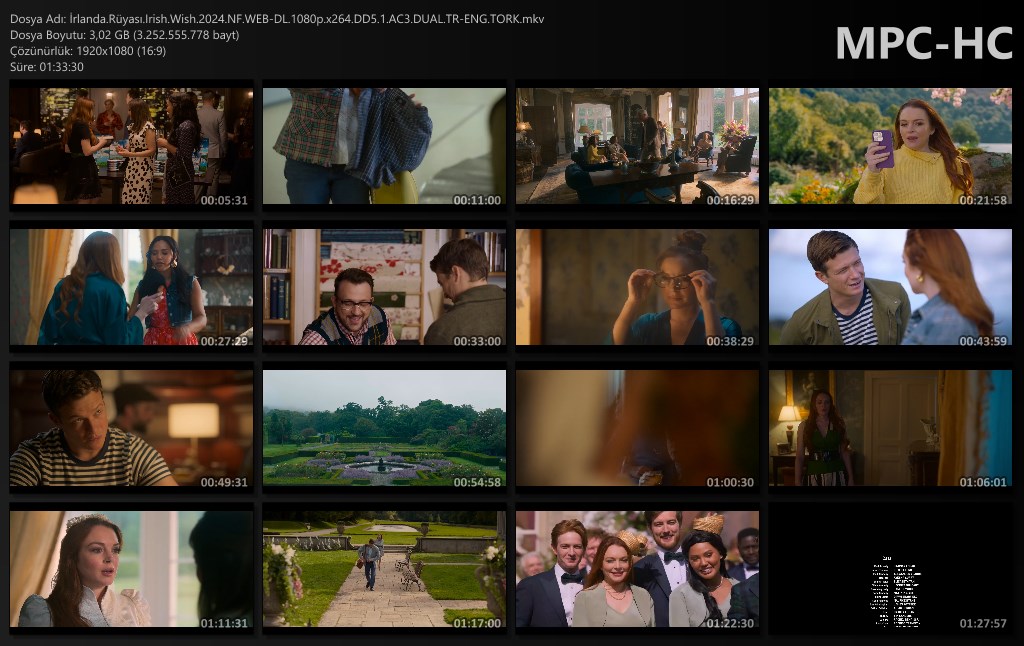1024x646 pixels.
Task: Open the outdoor couple thumbnail at 00:43:59
Action: [x=890, y=287]
